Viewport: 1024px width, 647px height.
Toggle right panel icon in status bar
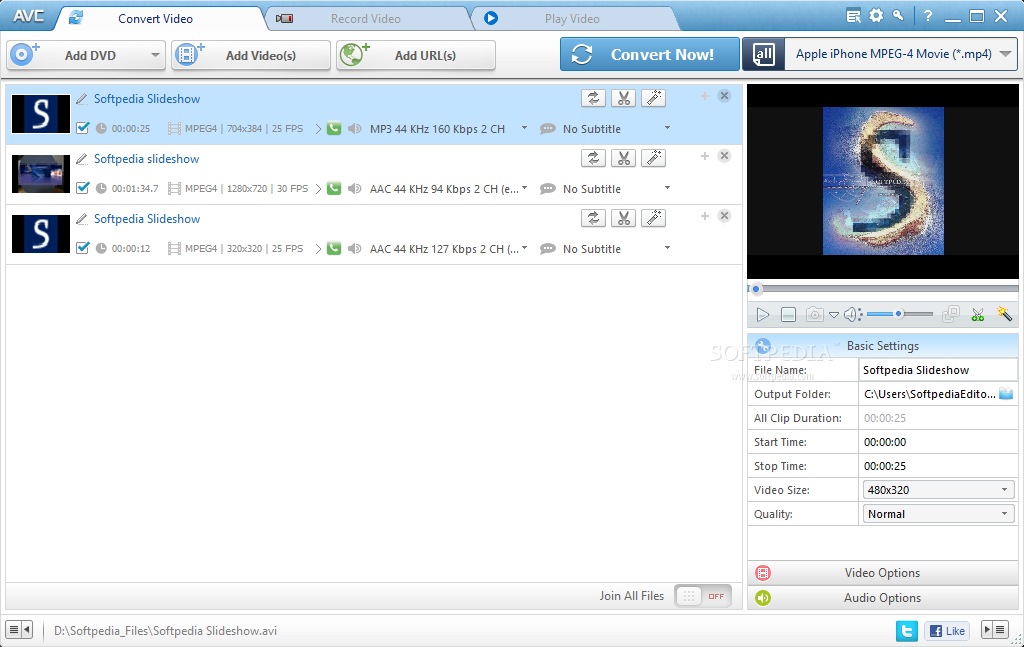995,630
